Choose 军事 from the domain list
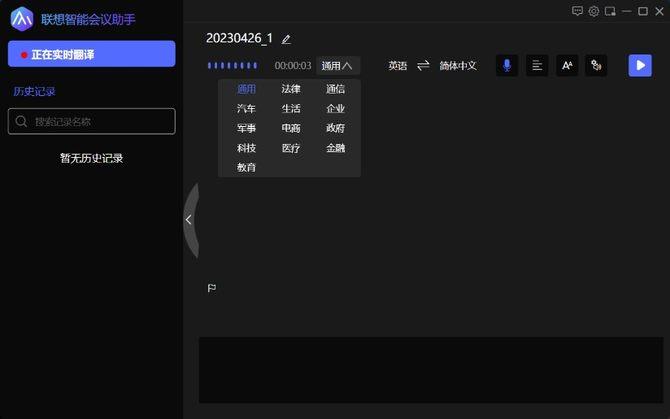This screenshot has width=670, height=419. pyautogui.click(x=246, y=128)
